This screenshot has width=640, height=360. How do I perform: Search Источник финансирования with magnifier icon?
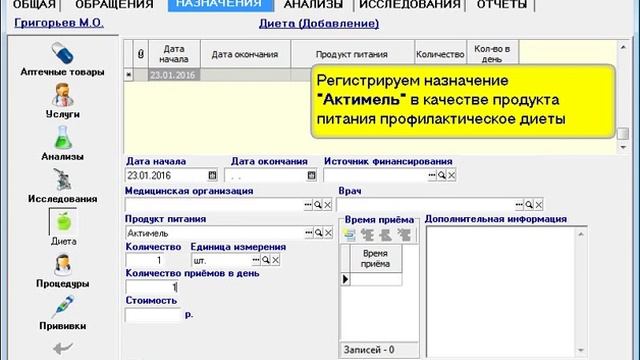[442, 176]
